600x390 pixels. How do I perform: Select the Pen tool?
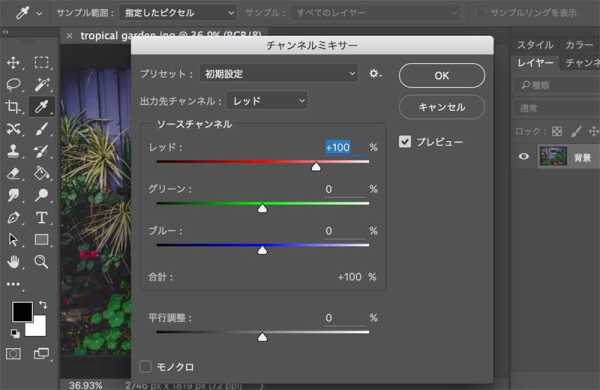[13, 217]
